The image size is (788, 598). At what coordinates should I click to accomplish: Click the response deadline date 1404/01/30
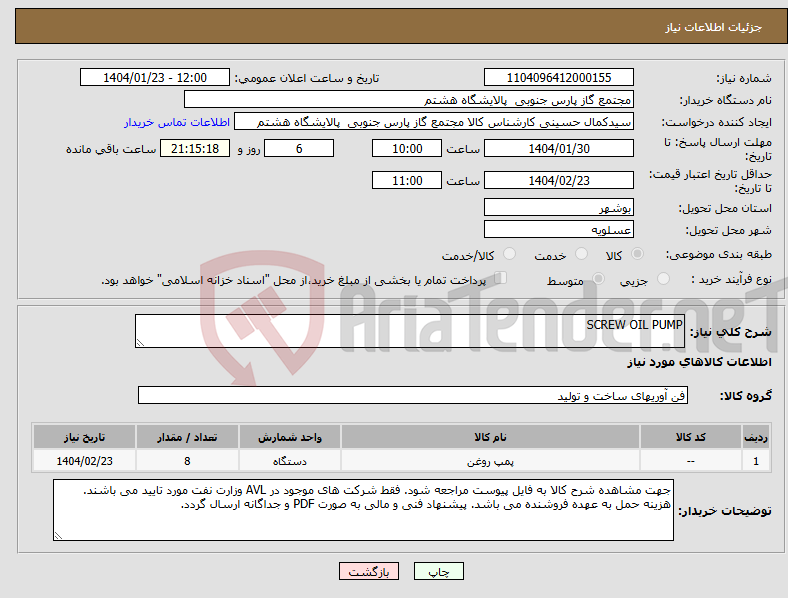(558, 149)
